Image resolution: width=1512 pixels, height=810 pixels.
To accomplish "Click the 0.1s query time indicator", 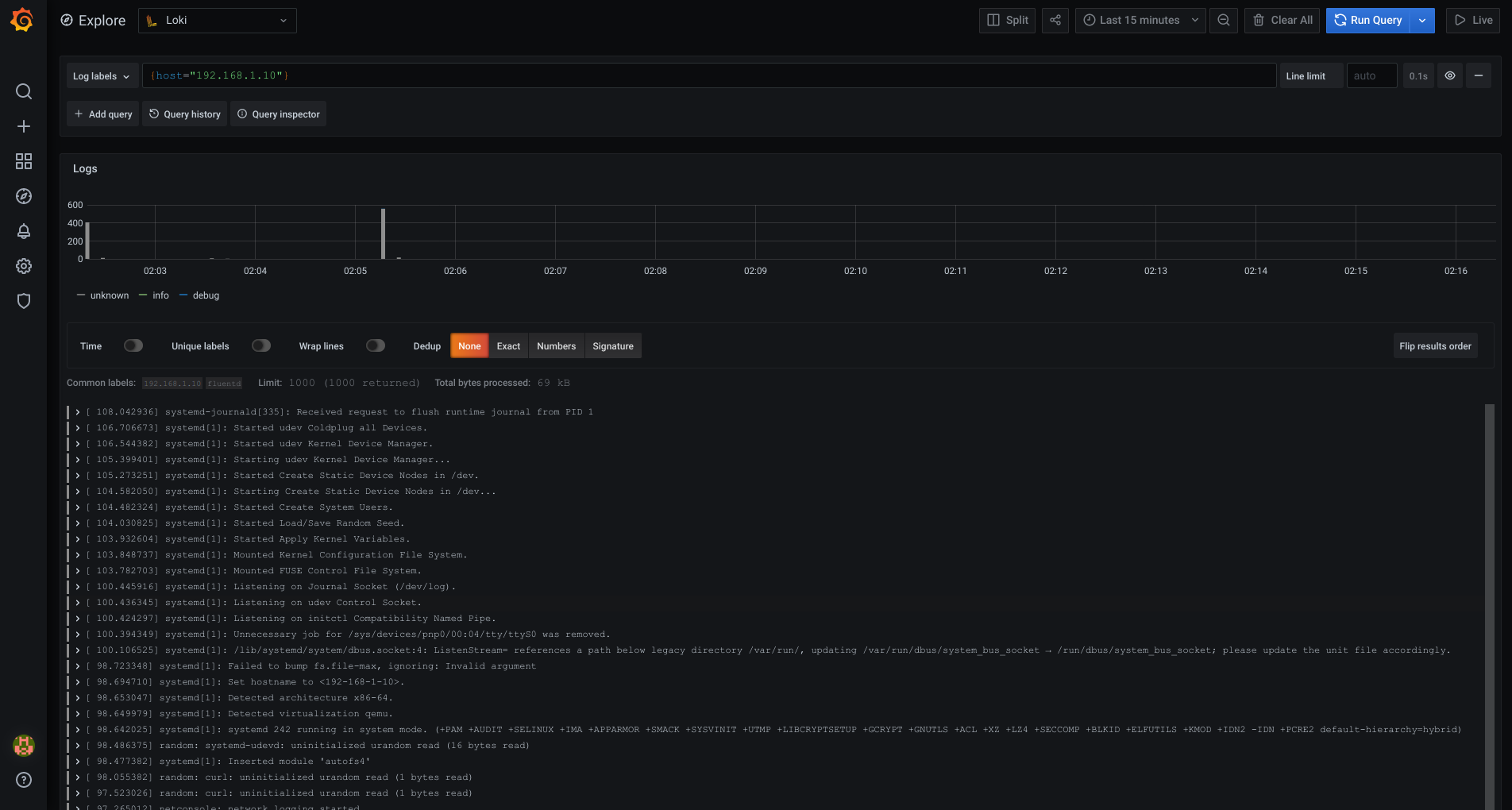I will click(1418, 75).
